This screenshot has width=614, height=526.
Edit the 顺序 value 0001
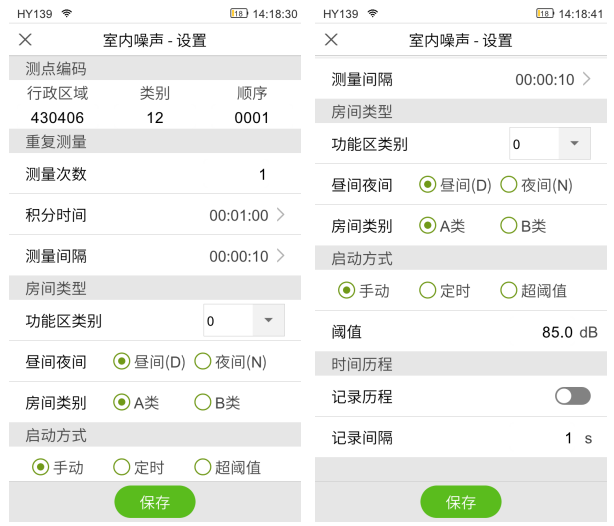point(252,117)
